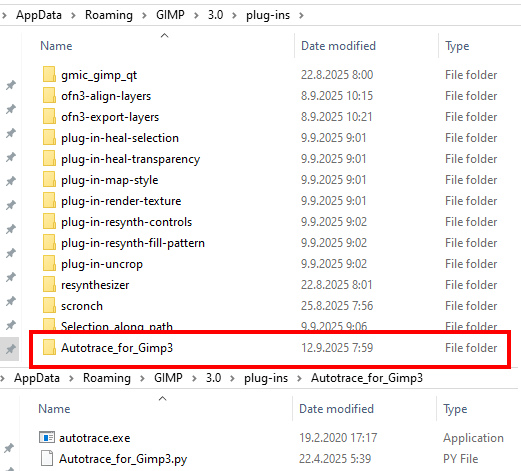Click the resynthesizer folder icon
521x471 pixels.
pos(49,284)
